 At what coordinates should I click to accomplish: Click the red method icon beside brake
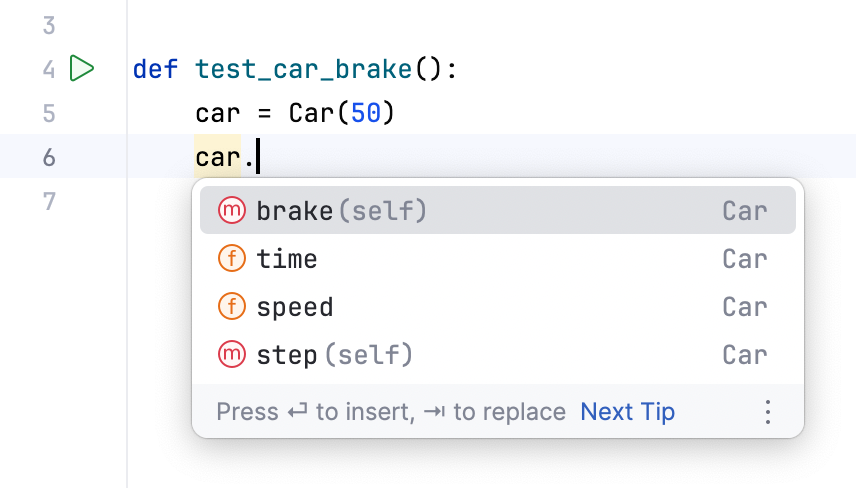(x=231, y=211)
